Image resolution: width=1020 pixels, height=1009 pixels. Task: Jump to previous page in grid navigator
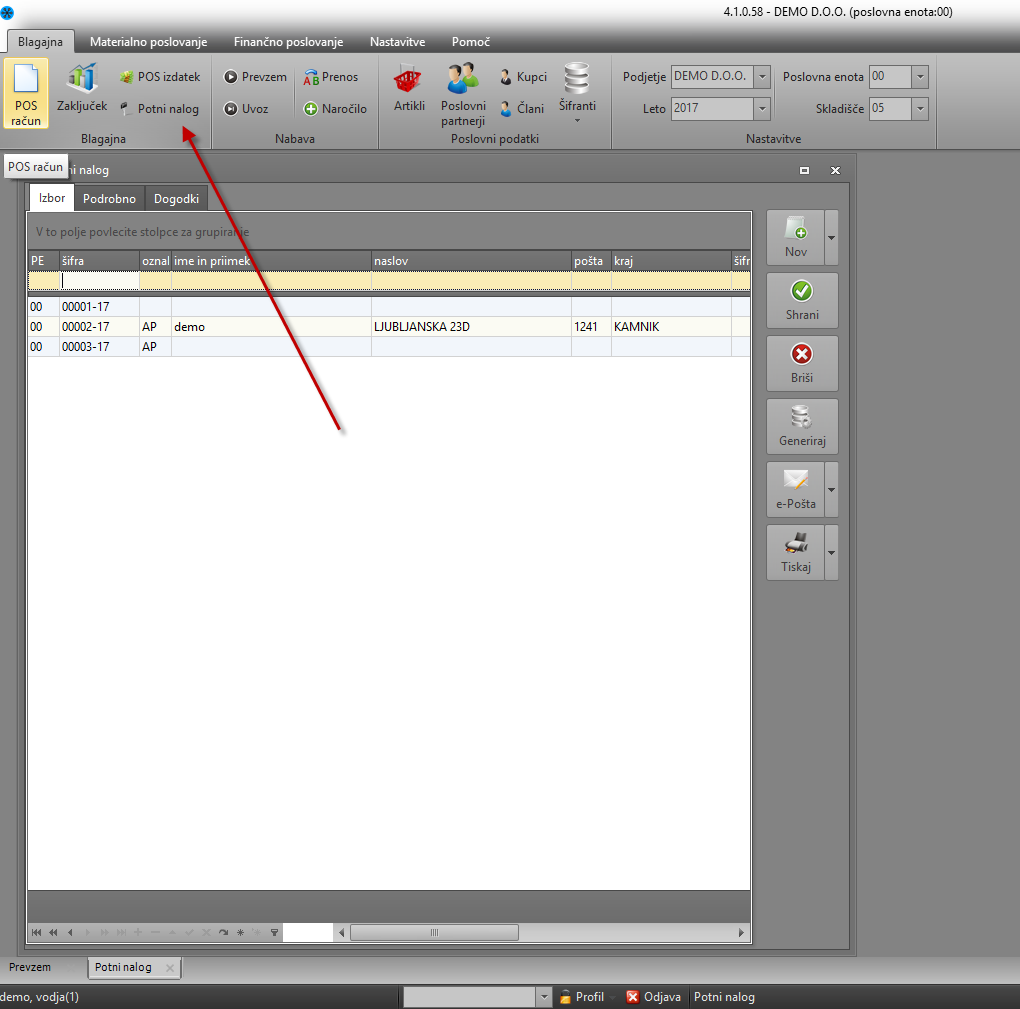coord(53,932)
